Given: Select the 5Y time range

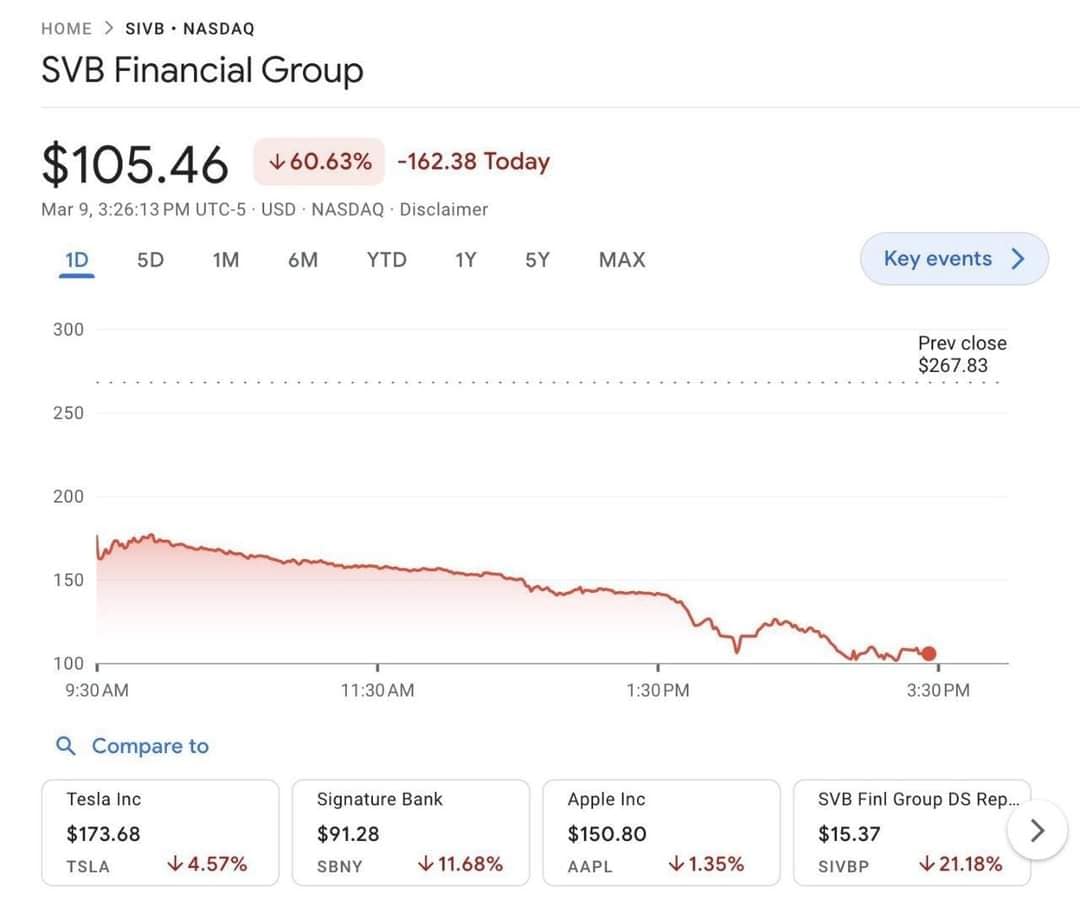Looking at the screenshot, I should [x=537, y=260].
